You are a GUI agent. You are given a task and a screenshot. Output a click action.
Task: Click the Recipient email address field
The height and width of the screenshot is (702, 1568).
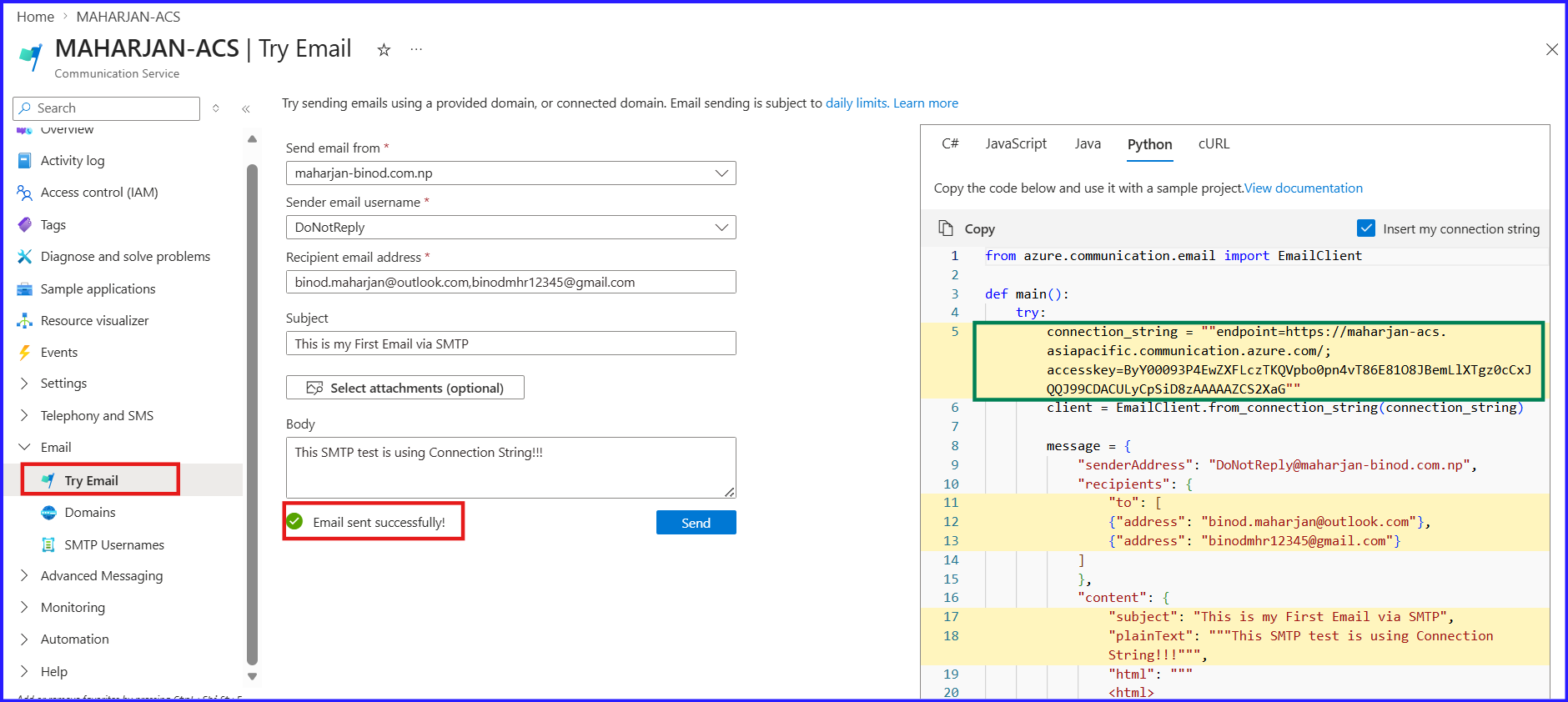510,282
